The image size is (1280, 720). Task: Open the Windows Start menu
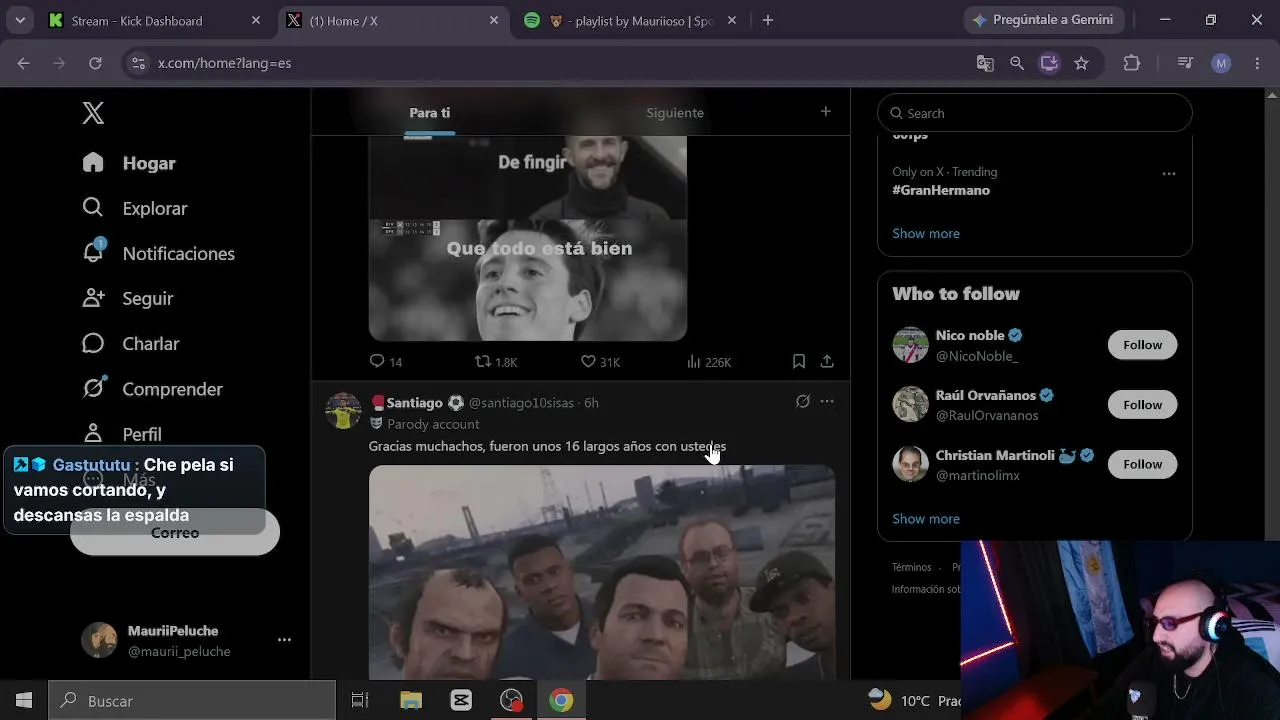pos(24,701)
